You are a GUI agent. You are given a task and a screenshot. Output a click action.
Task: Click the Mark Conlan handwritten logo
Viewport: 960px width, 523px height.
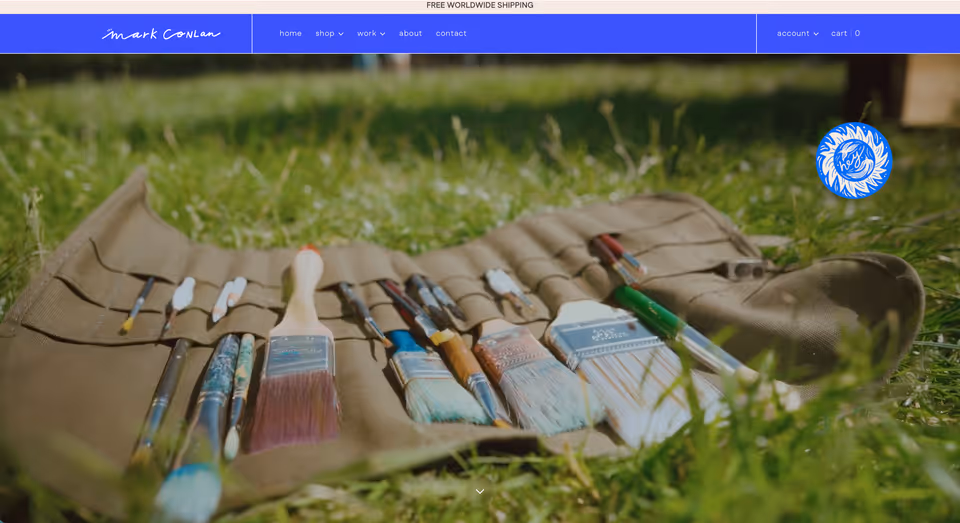[x=161, y=34]
